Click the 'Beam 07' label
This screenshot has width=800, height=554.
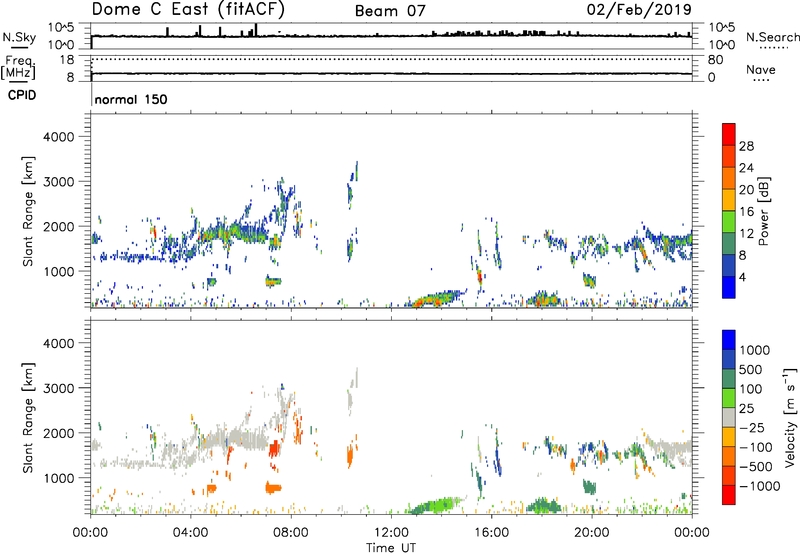[390, 11]
